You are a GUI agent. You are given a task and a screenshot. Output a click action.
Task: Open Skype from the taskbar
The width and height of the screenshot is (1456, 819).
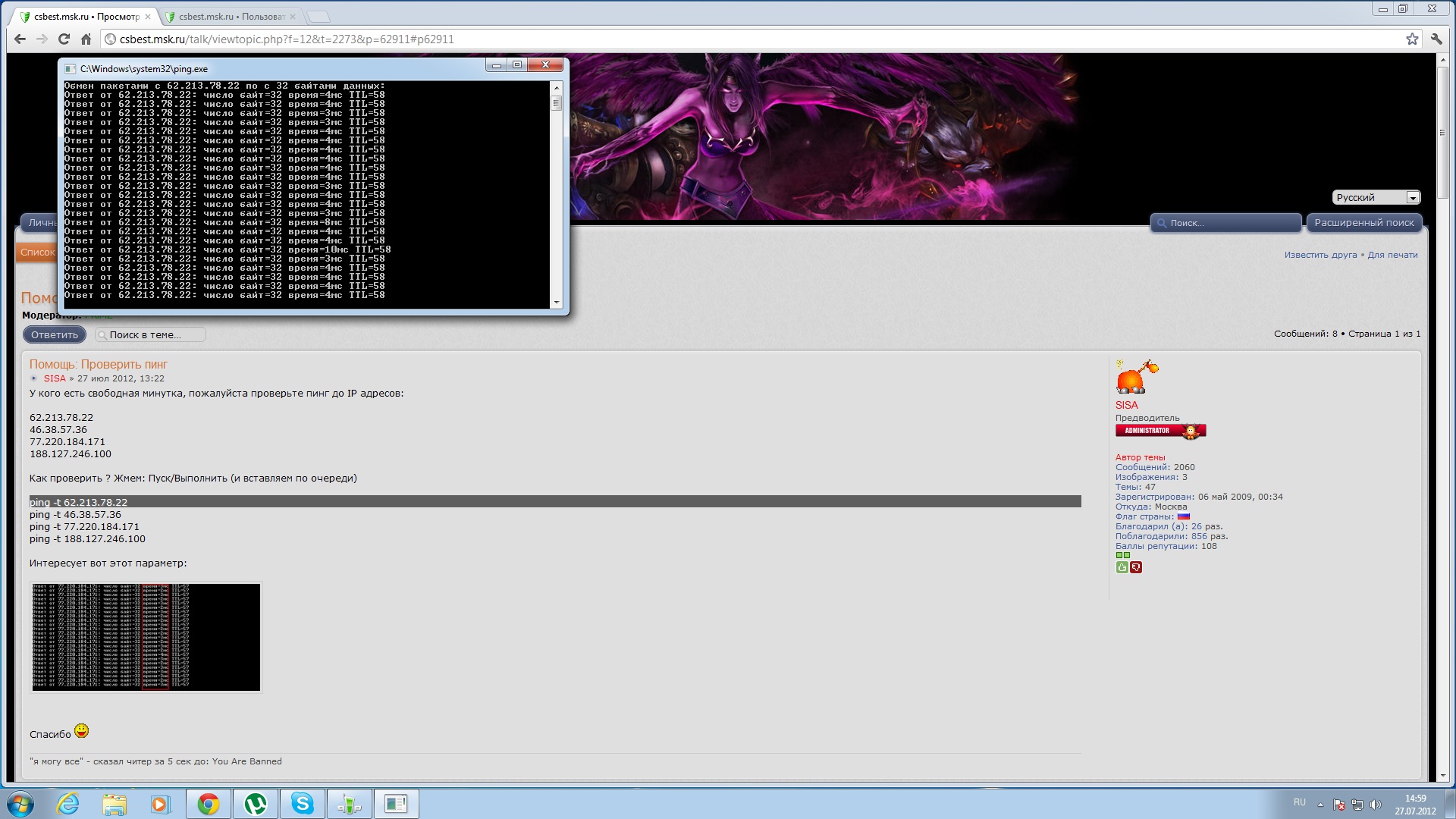point(302,804)
